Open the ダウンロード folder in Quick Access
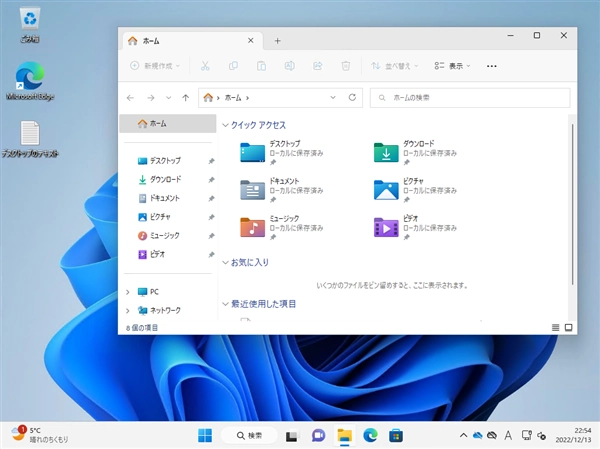The height and width of the screenshot is (449, 600). 416,152
